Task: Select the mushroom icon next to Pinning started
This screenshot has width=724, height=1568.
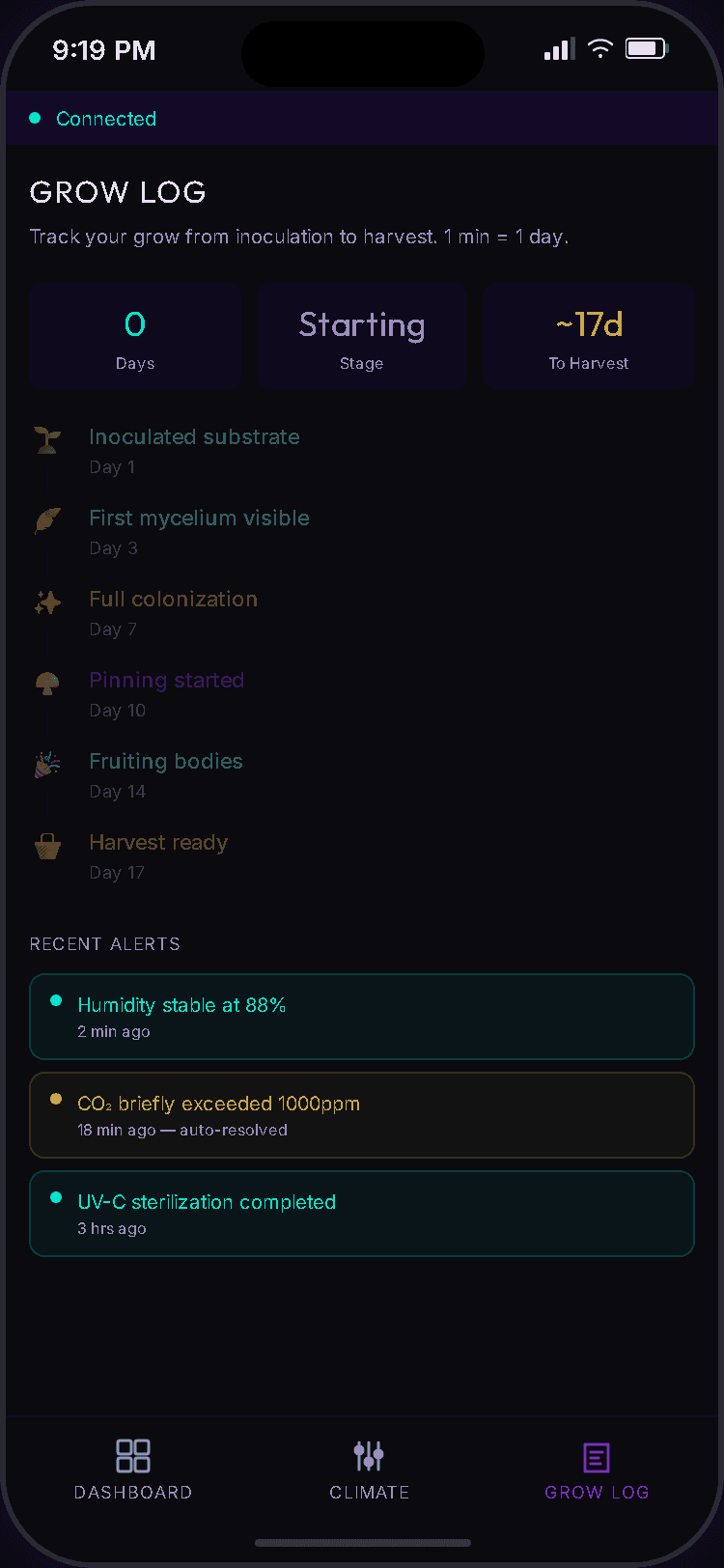Action: click(x=47, y=682)
